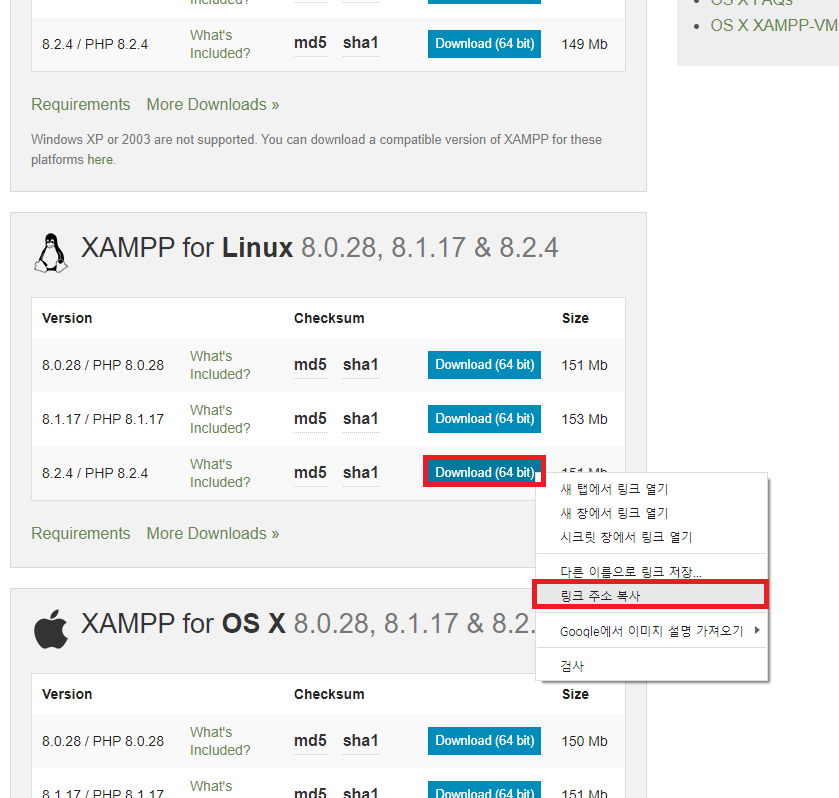Screen dimensions: 839x798
Task: Open What's Included for Linux 8.2.4
Action: point(220,473)
